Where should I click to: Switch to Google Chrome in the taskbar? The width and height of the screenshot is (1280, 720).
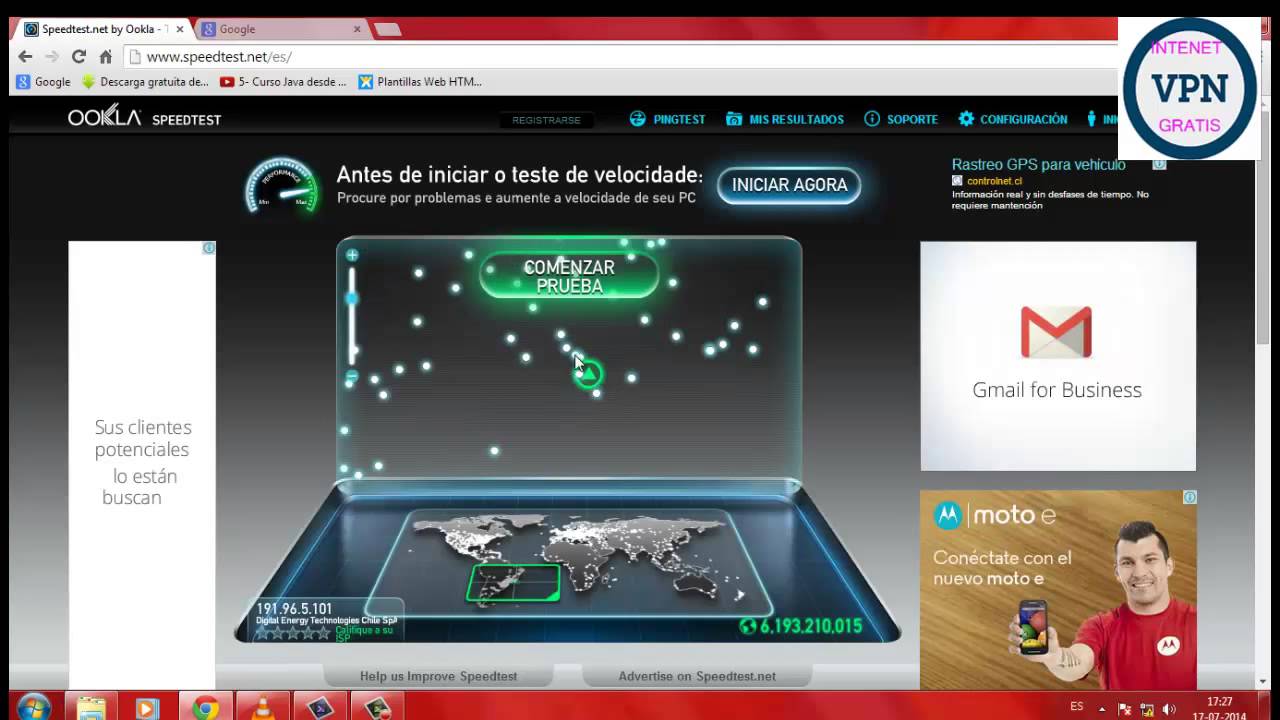click(x=206, y=707)
